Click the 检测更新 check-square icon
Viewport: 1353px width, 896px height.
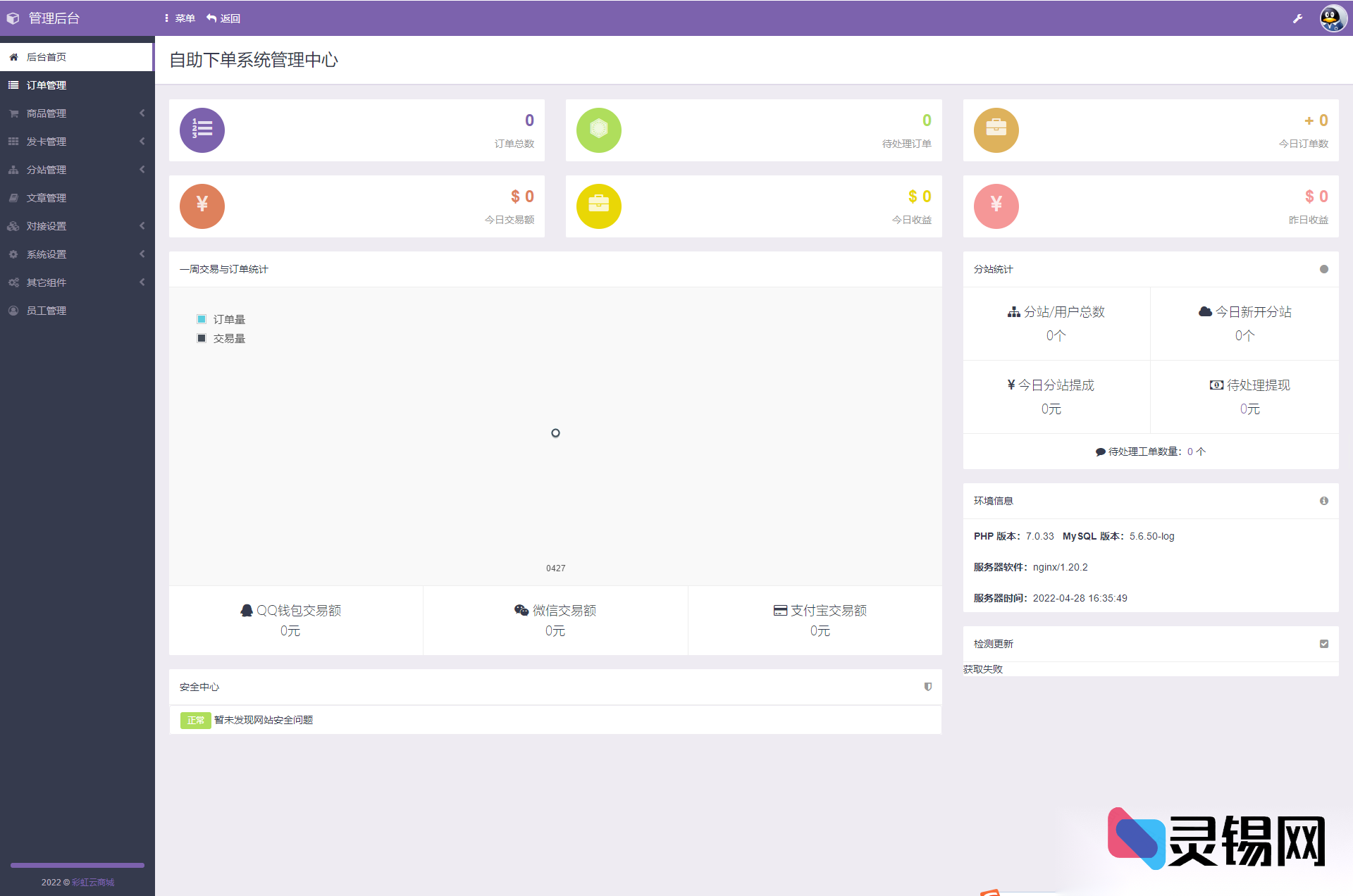coord(1324,644)
